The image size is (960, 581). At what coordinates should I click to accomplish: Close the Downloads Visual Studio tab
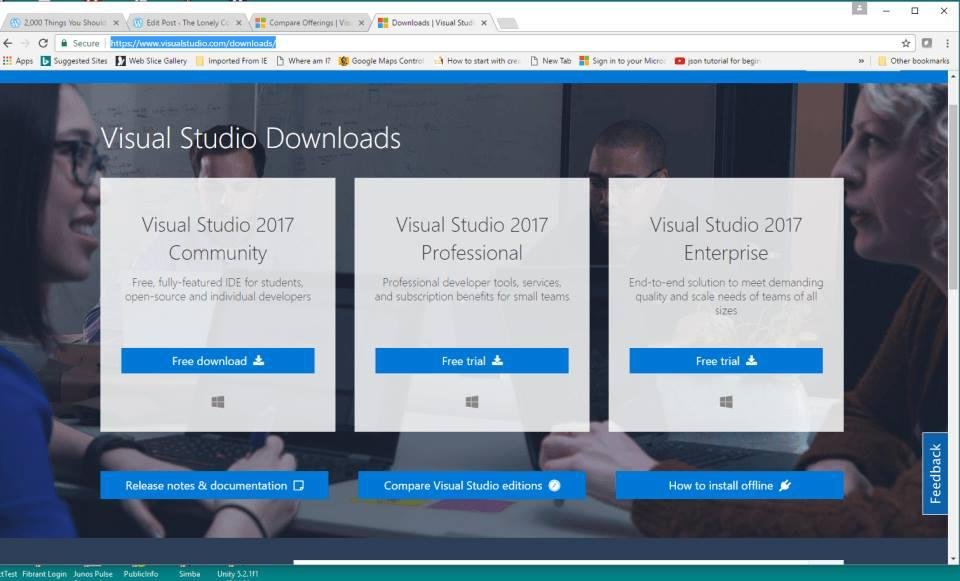tap(484, 23)
